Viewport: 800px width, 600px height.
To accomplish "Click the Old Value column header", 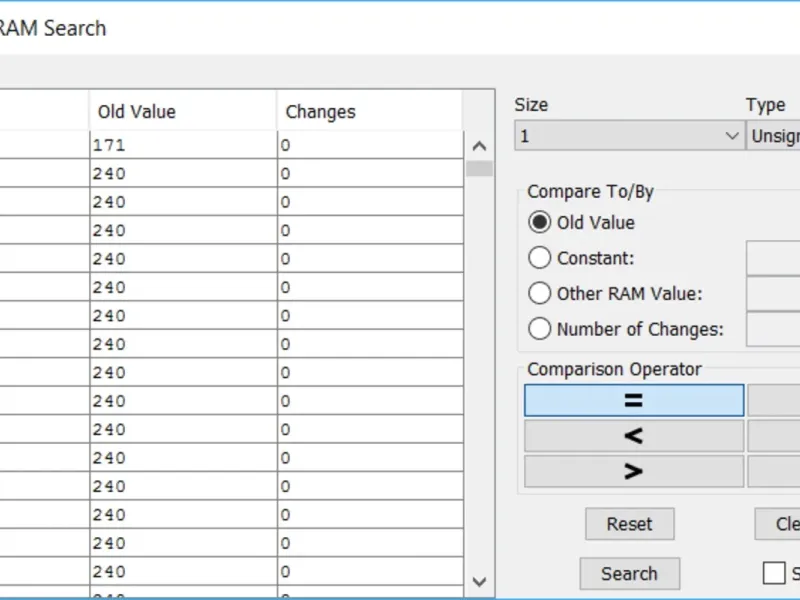I will click(182, 111).
